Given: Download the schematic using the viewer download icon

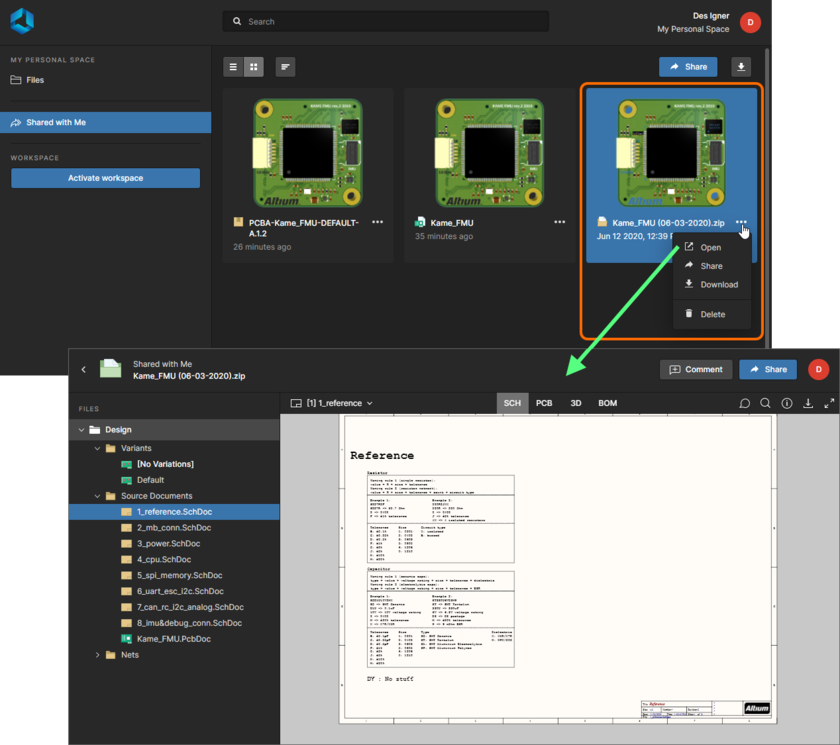Looking at the screenshot, I should coord(810,403).
